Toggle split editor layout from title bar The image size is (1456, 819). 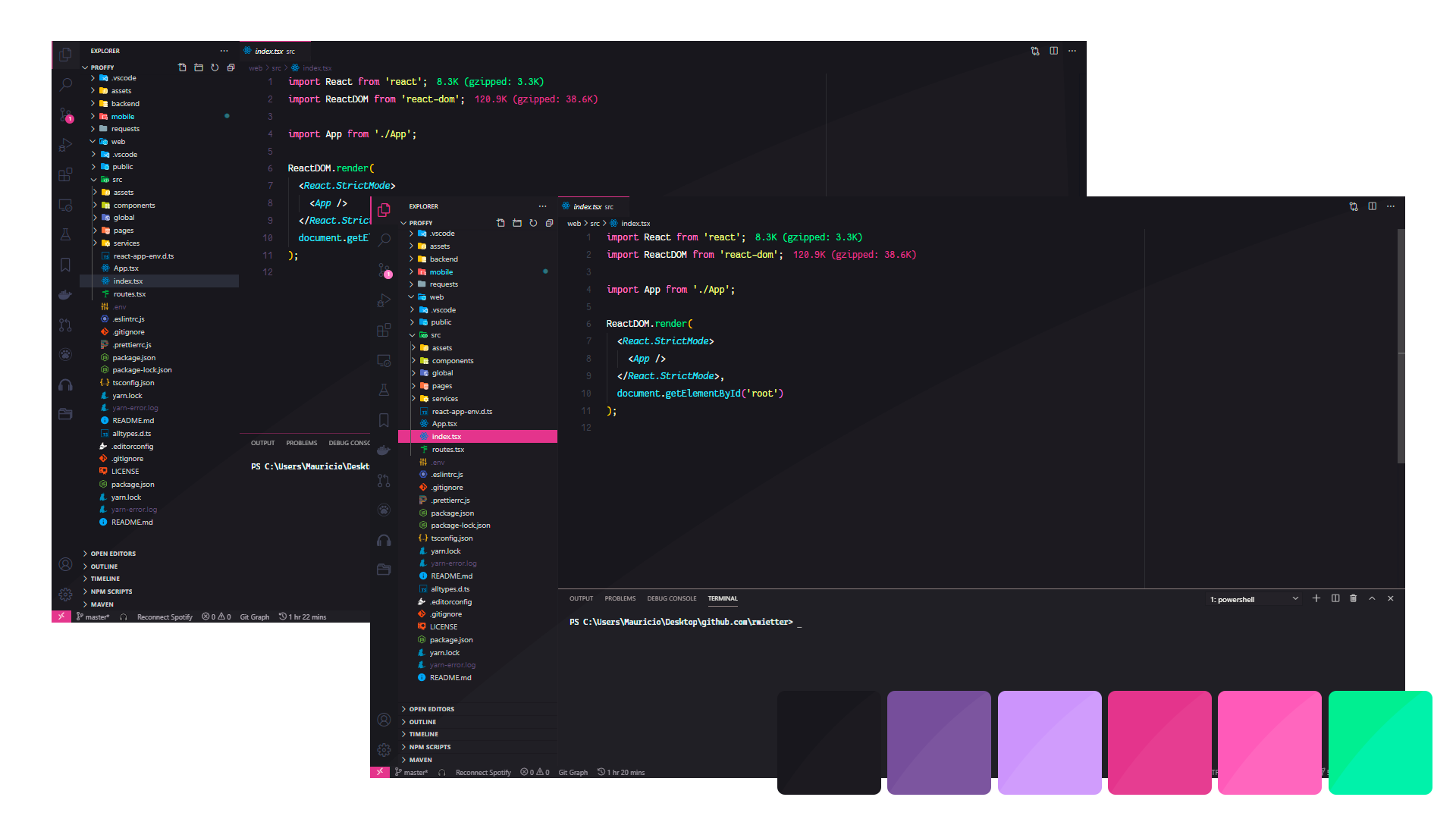pyautogui.click(x=1371, y=206)
